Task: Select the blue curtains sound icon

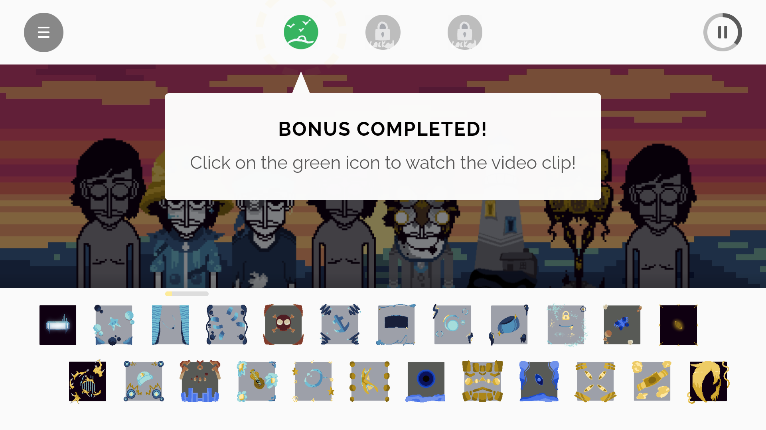Action: (170, 325)
